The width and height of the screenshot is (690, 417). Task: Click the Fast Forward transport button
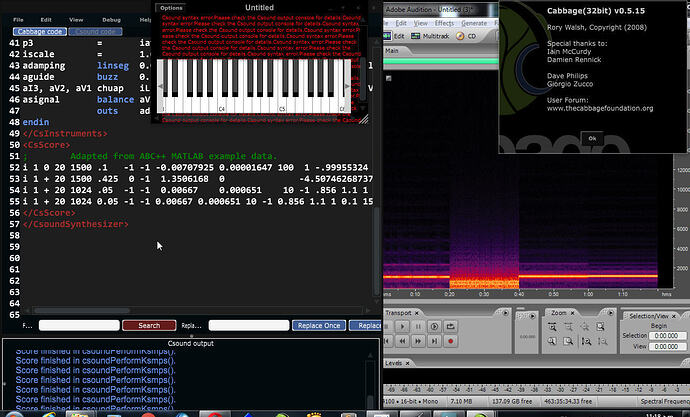tap(419, 341)
